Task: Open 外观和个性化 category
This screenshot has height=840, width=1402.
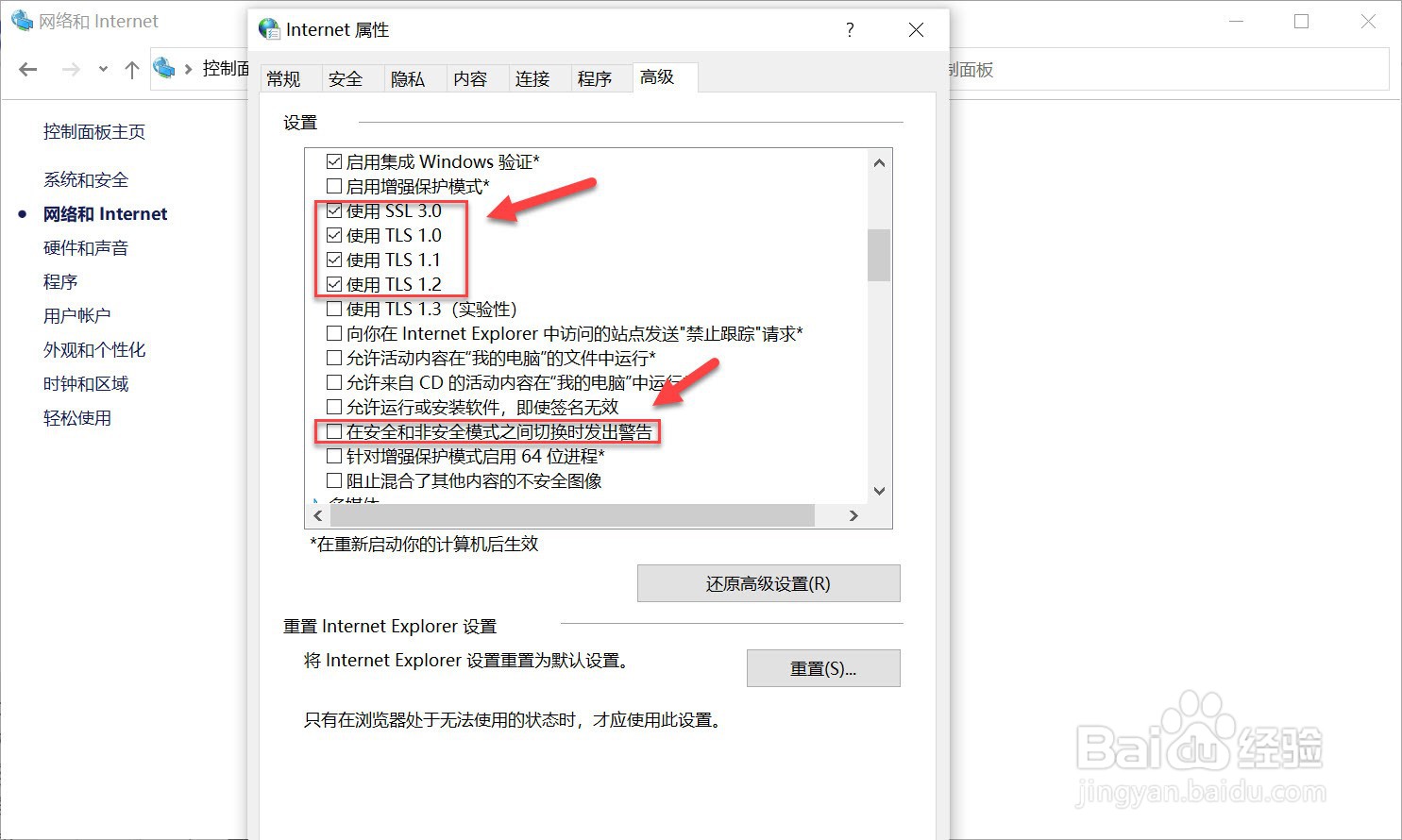Action: 94,350
